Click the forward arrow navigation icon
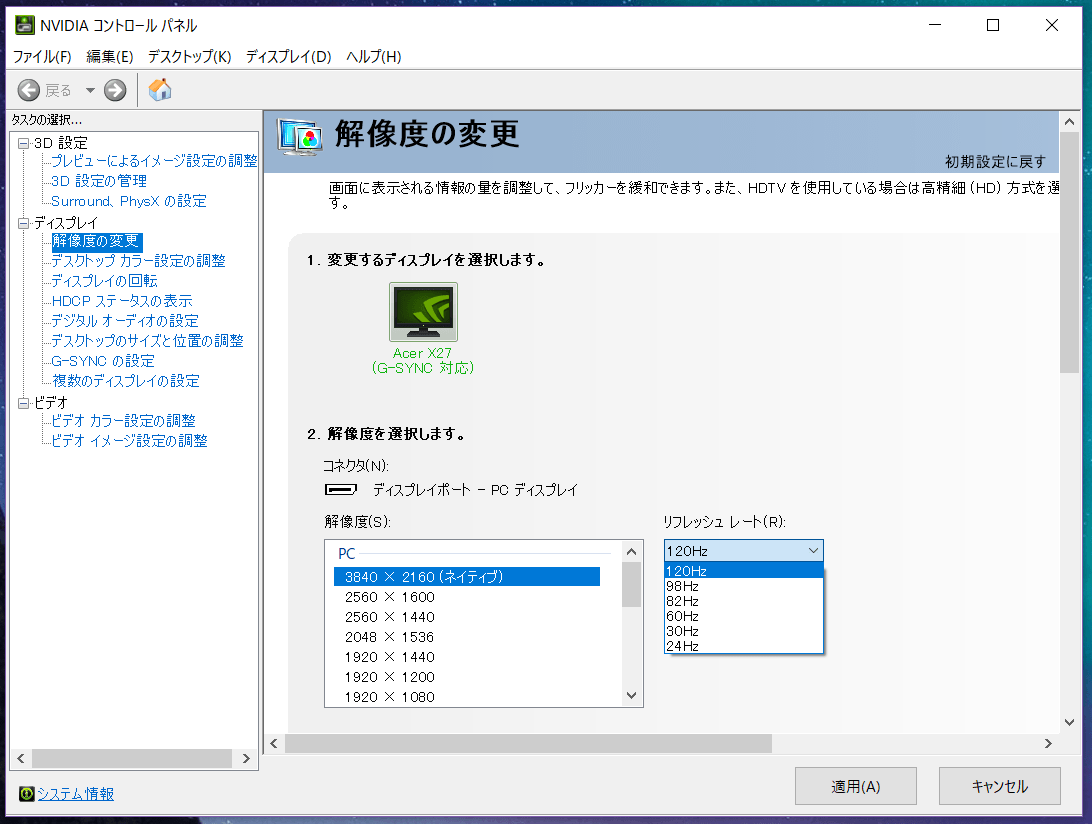Screen dimensions: 1092x824 115,90
